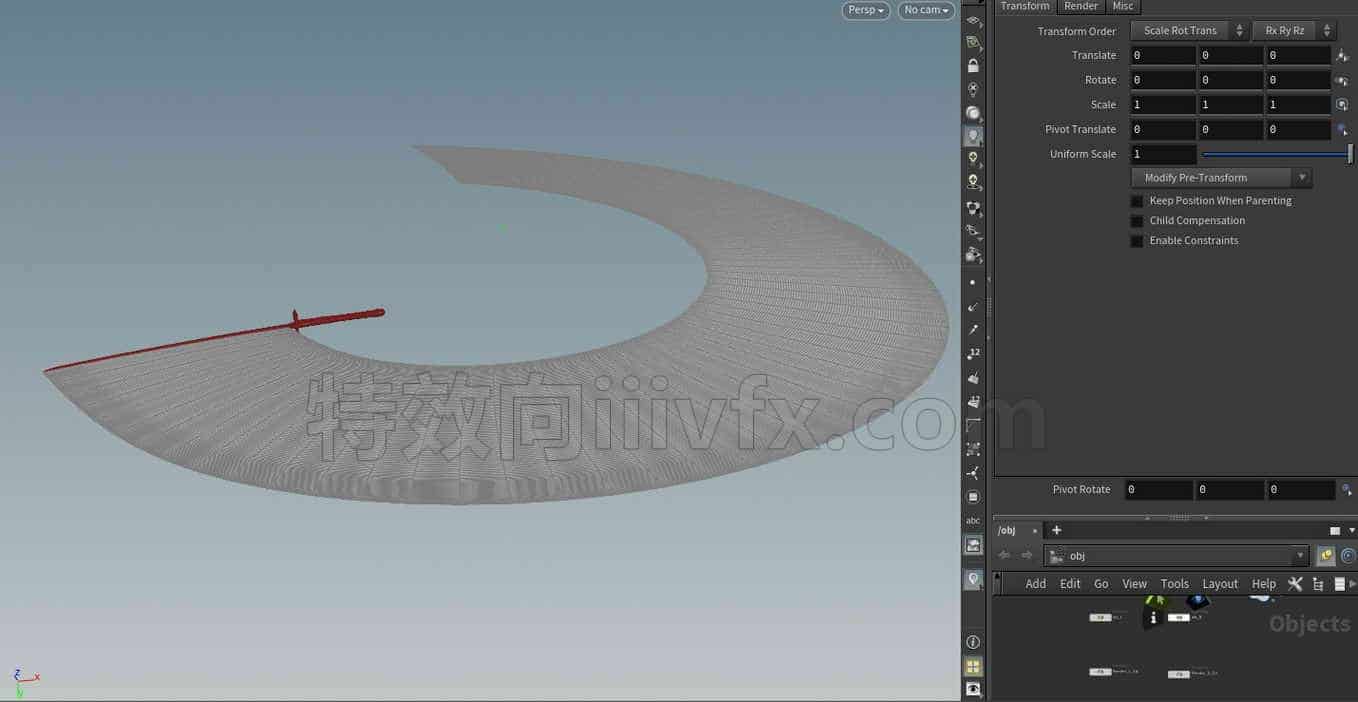Click the wrench icon in network toolbar
The height and width of the screenshot is (702, 1358).
(1295, 584)
